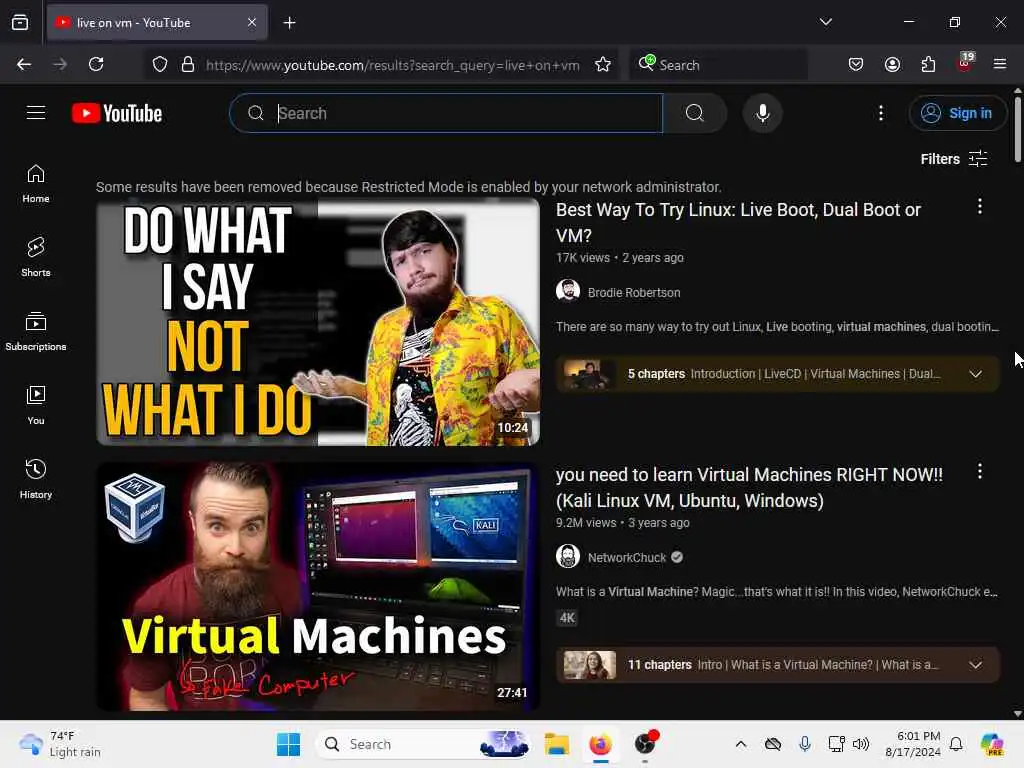Viewport: 1024px width, 768px height.
Task: Click the tracking protection shield icon
Action: click(160, 64)
